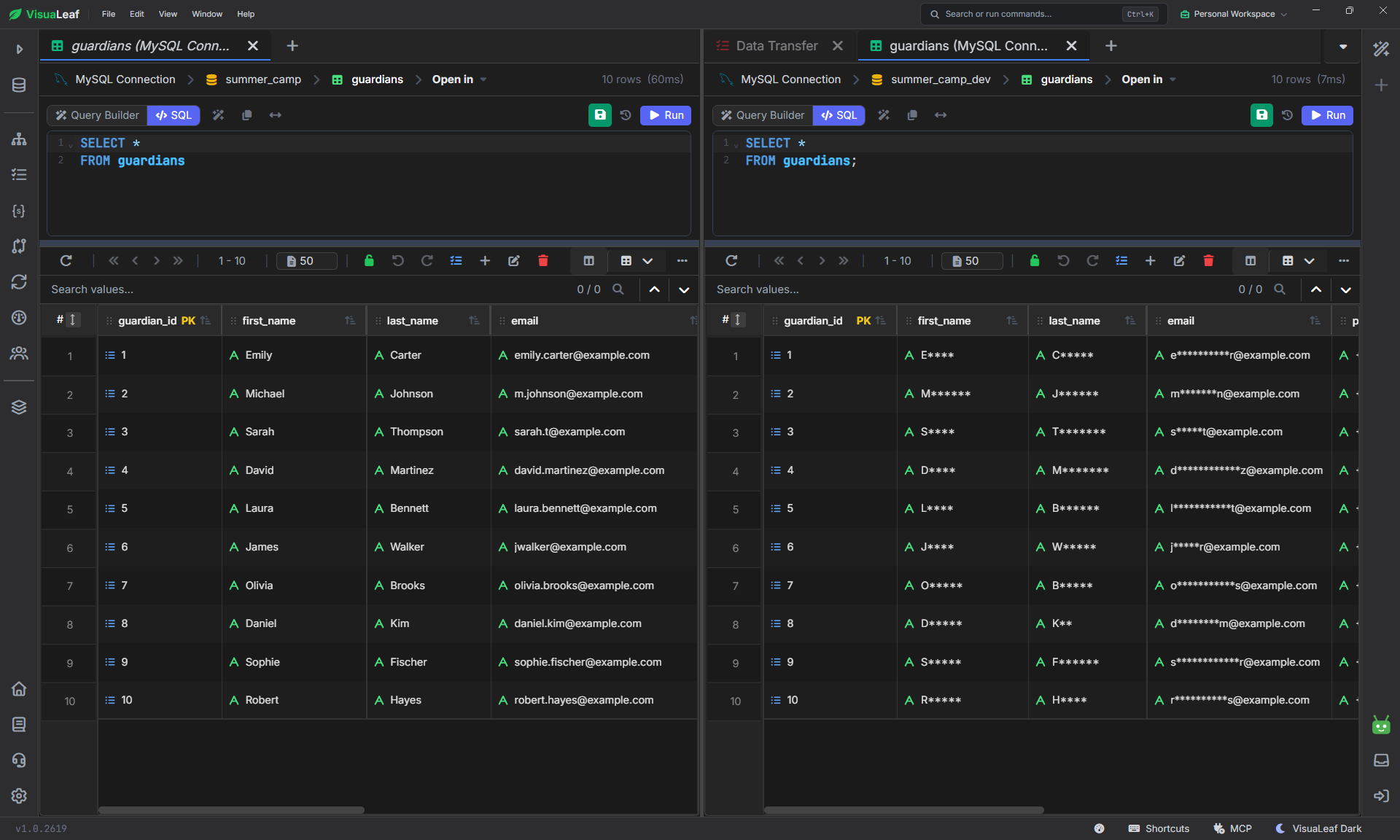The height and width of the screenshot is (840, 1400).
Task: Toggle VisuaLeaf Dark theme in status bar
Action: [1318, 828]
